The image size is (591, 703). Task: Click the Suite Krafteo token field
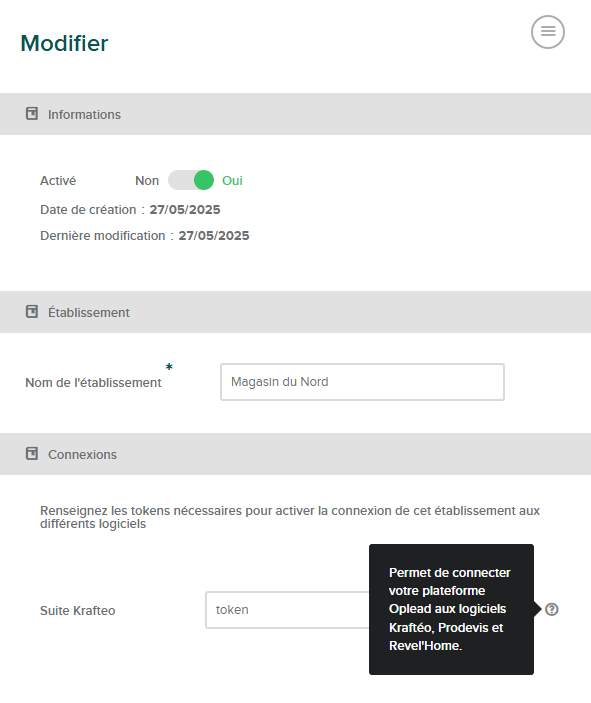click(x=287, y=610)
